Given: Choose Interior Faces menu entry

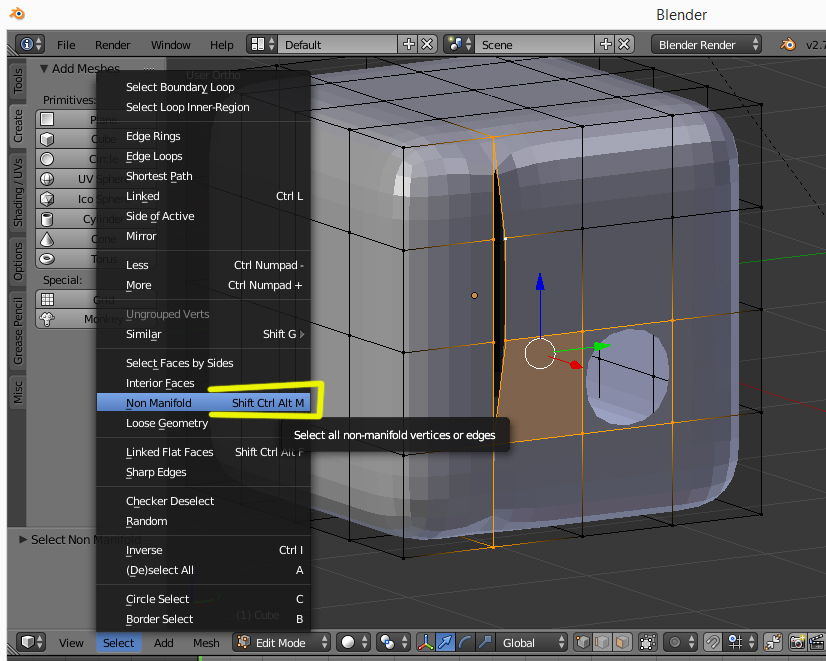Looking at the screenshot, I should (203, 383).
